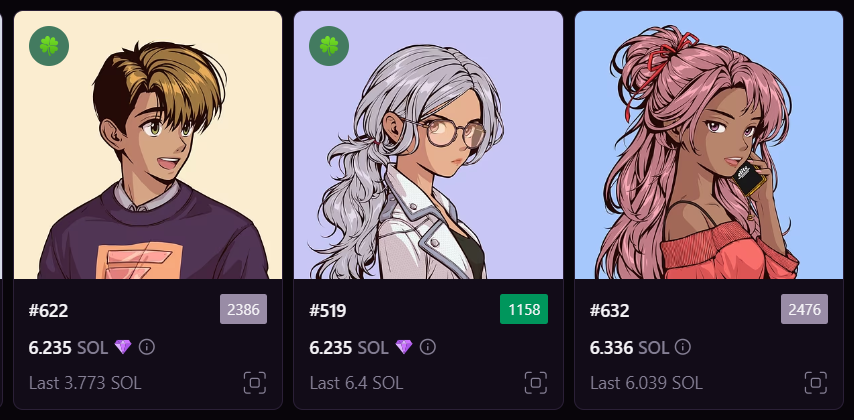Click the 6.336 SOL price on #632
Viewport: 854px width, 420px height.
click(x=629, y=347)
